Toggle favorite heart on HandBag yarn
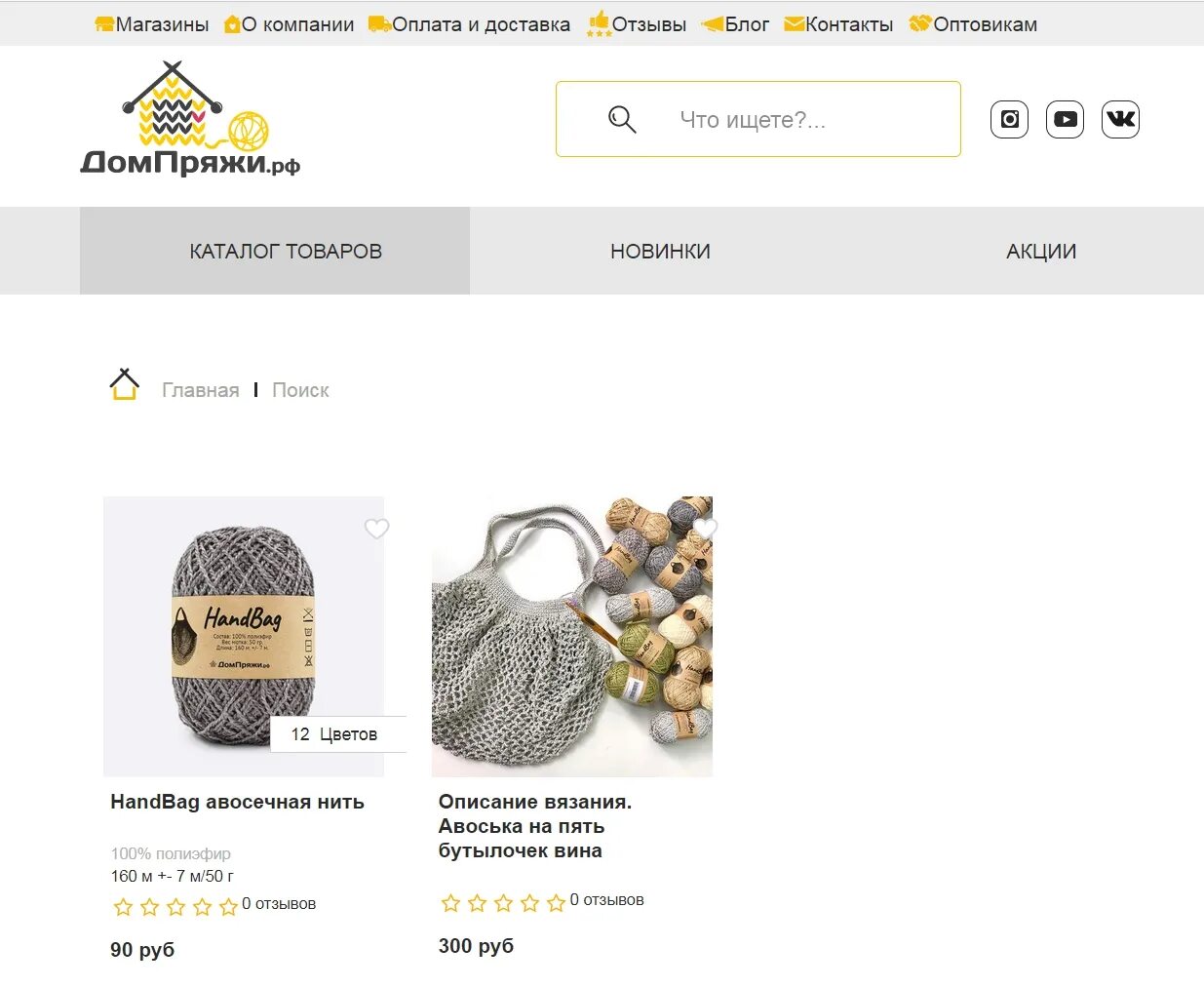Image resolution: width=1204 pixels, height=987 pixels. (376, 529)
